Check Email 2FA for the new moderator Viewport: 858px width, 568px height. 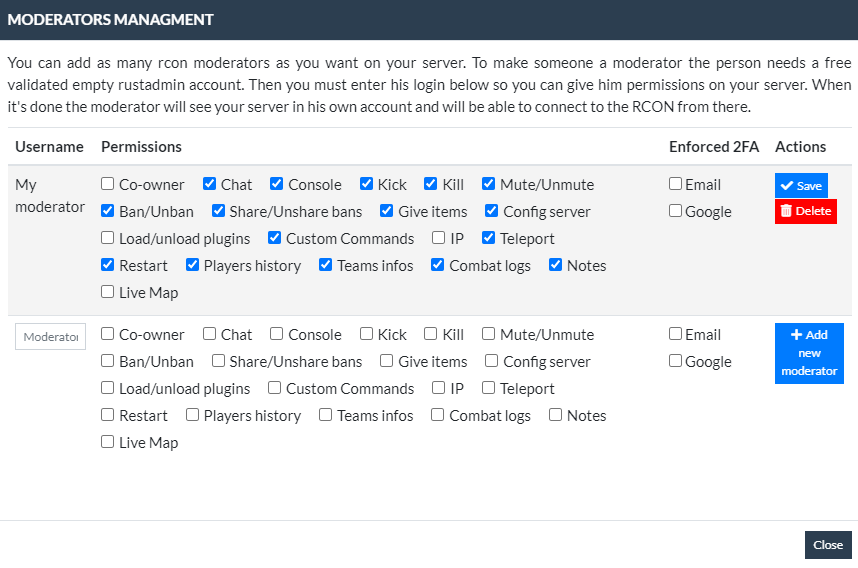click(675, 334)
